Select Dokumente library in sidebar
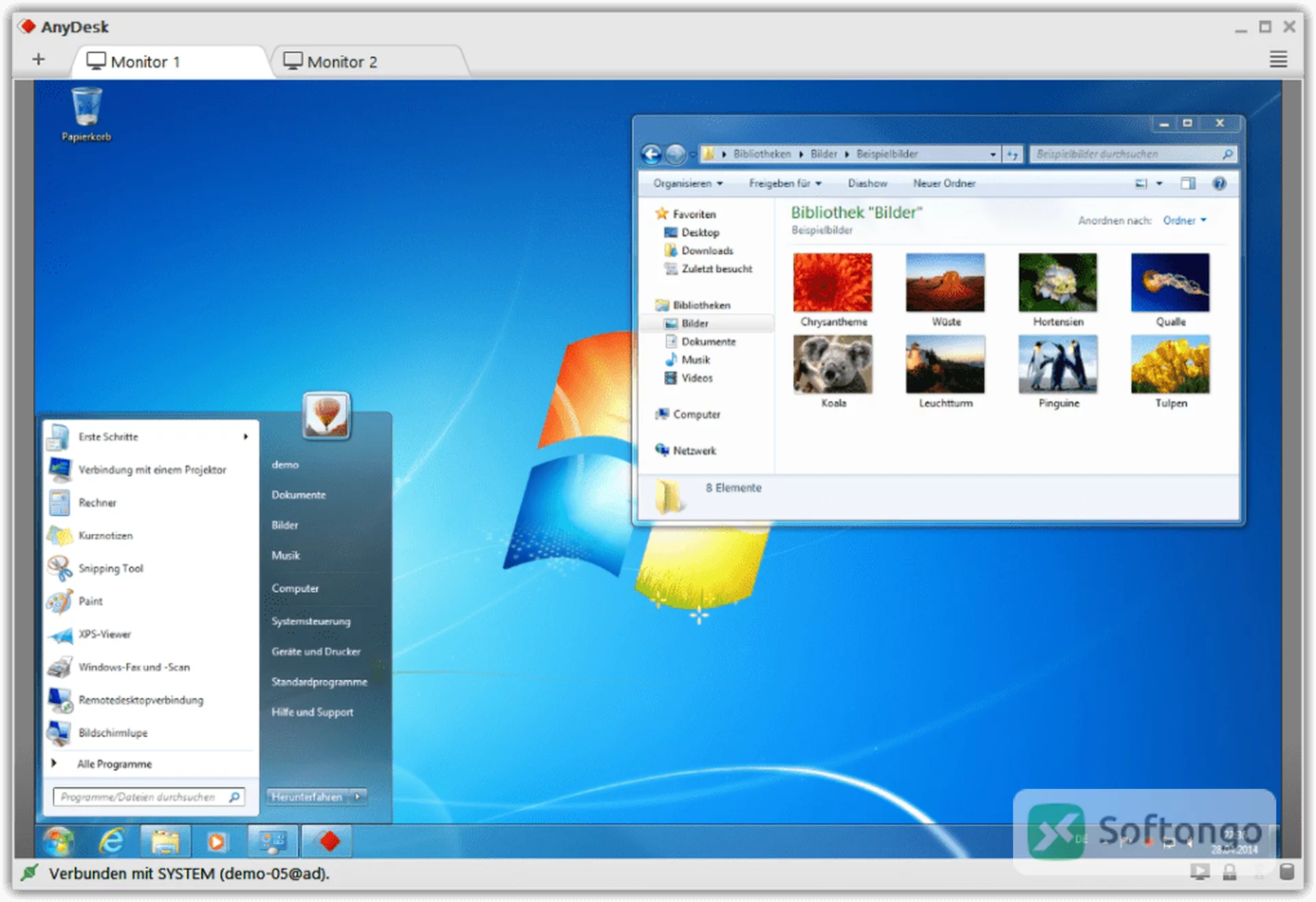Screen dimensions: 1316x902 pyautogui.click(x=708, y=341)
